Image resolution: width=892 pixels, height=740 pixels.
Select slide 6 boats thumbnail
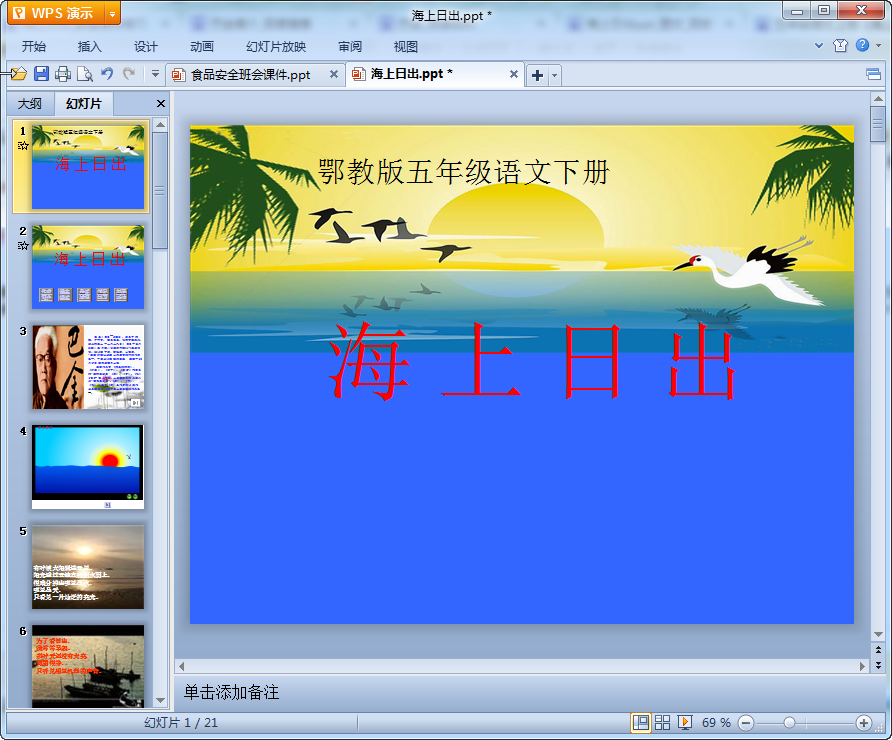pyautogui.click(x=88, y=666)
